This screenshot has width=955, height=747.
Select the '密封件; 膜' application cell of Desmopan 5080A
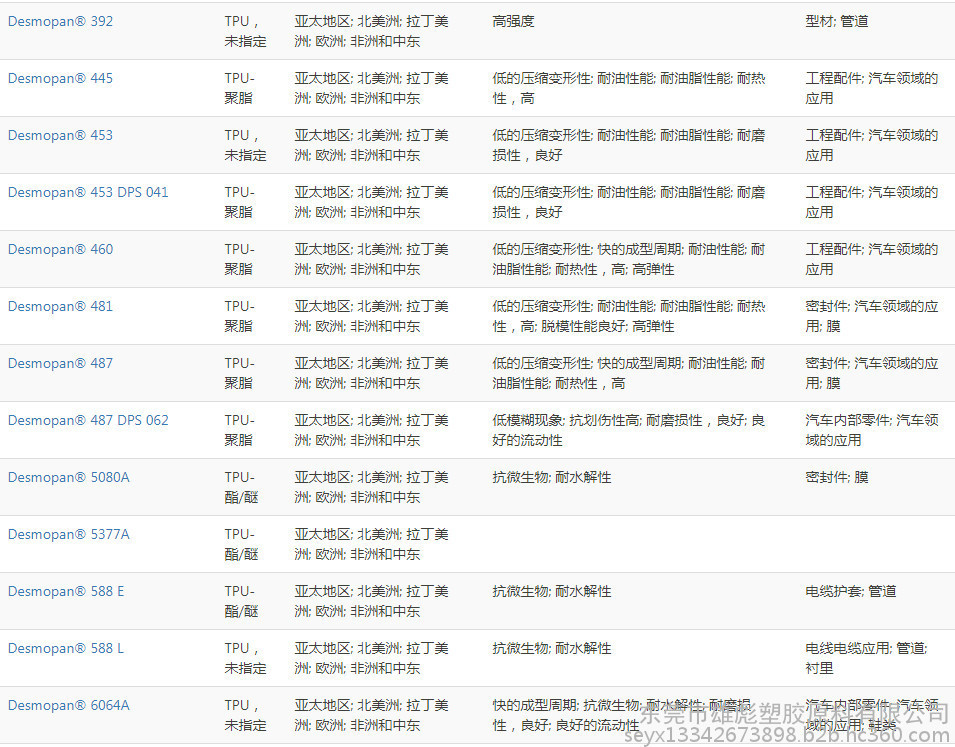pyautogui.click(x=836, y=477)
